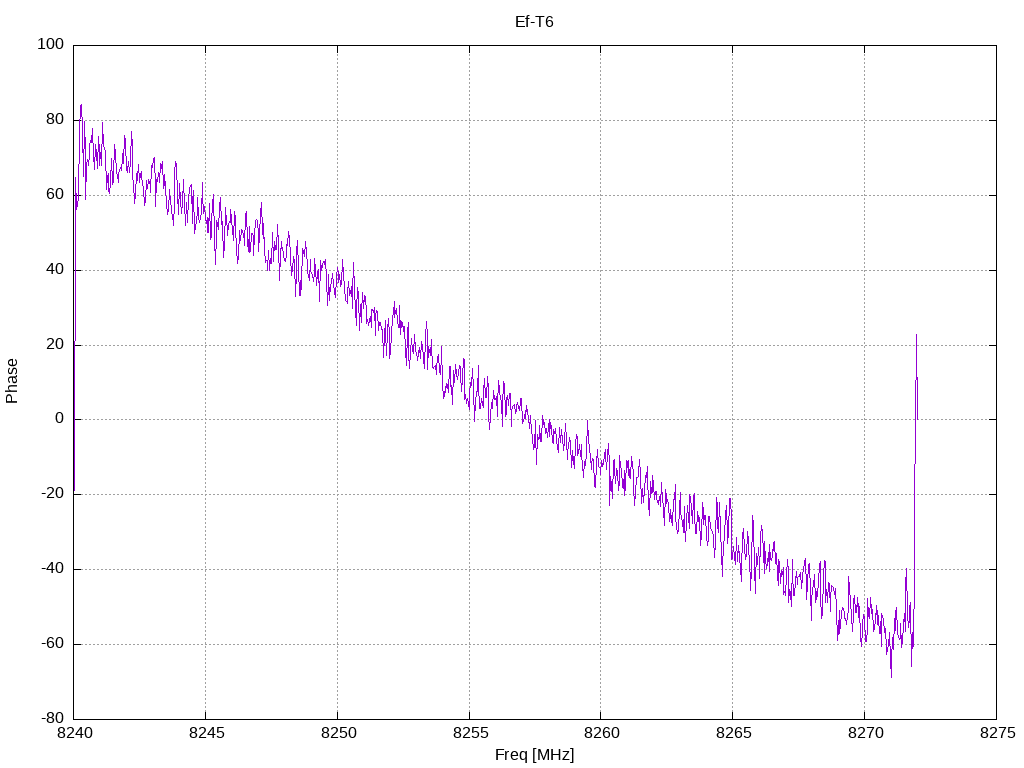Click the x-axis tick label 8245
1024x768 pixels.
pyautogui.click(x=206, y=733)
